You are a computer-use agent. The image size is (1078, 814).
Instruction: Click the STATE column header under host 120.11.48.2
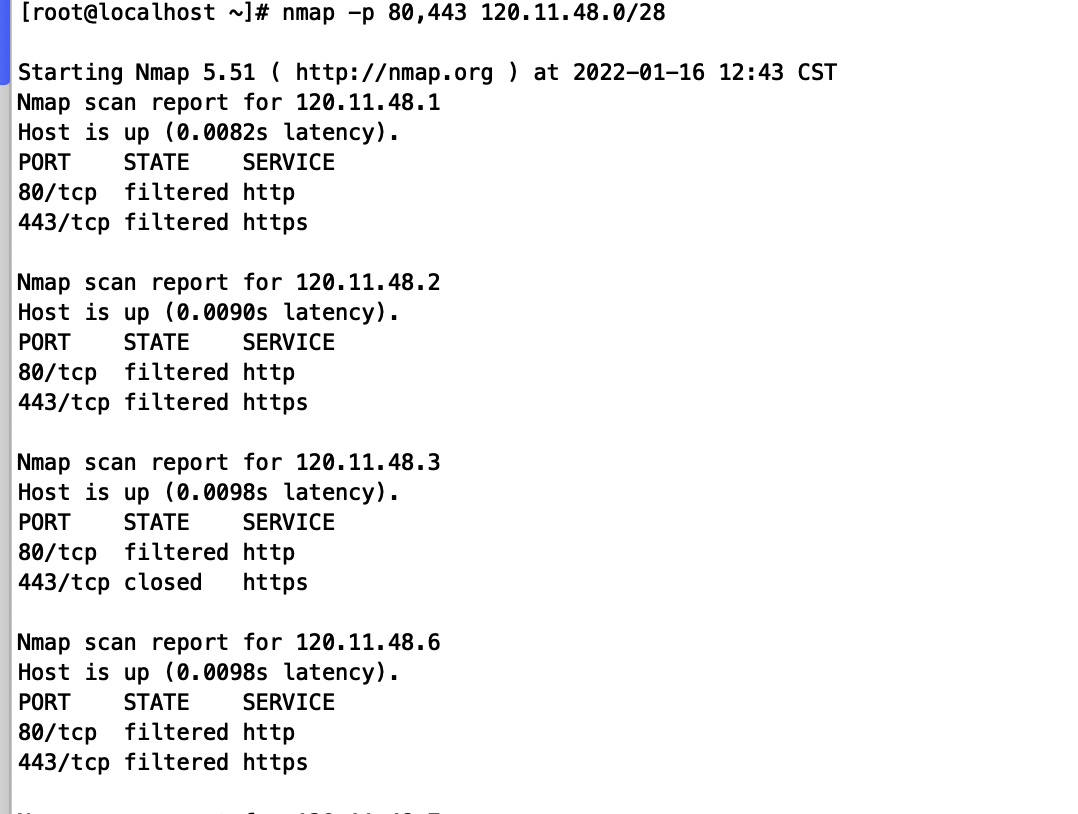point(156,342)
